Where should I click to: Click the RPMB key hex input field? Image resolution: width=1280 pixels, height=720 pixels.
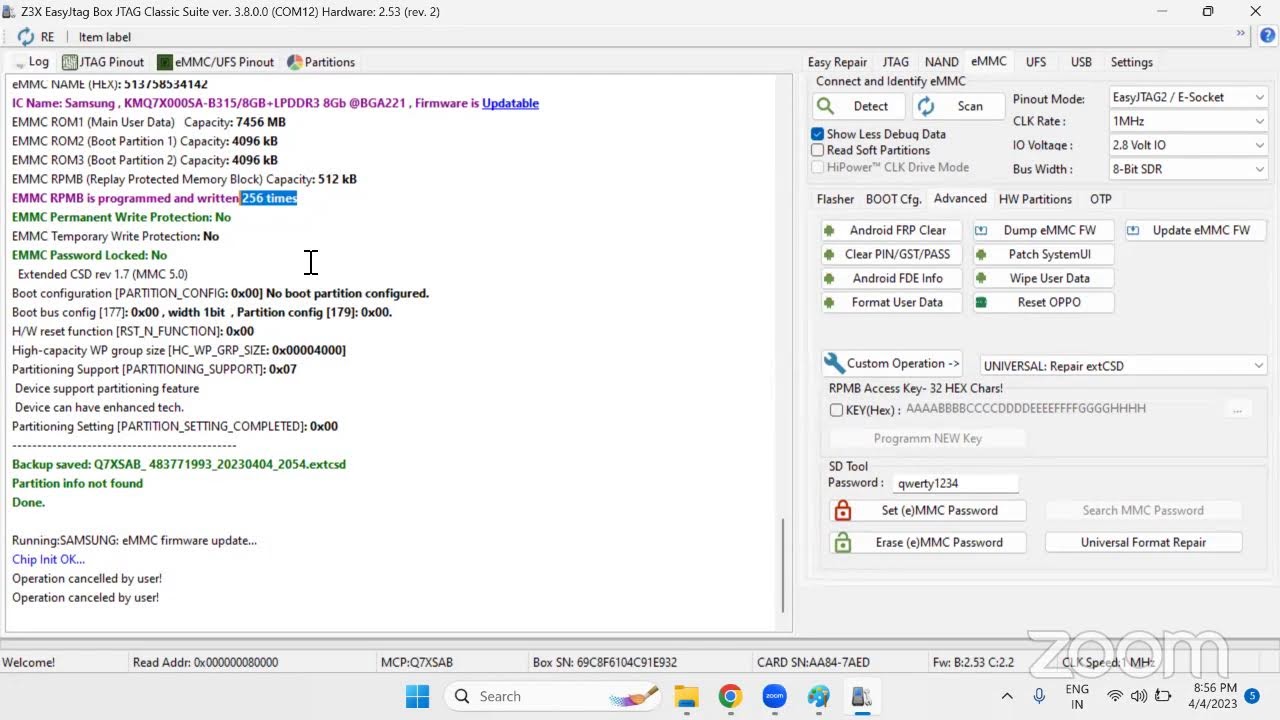pos(1063,408)
